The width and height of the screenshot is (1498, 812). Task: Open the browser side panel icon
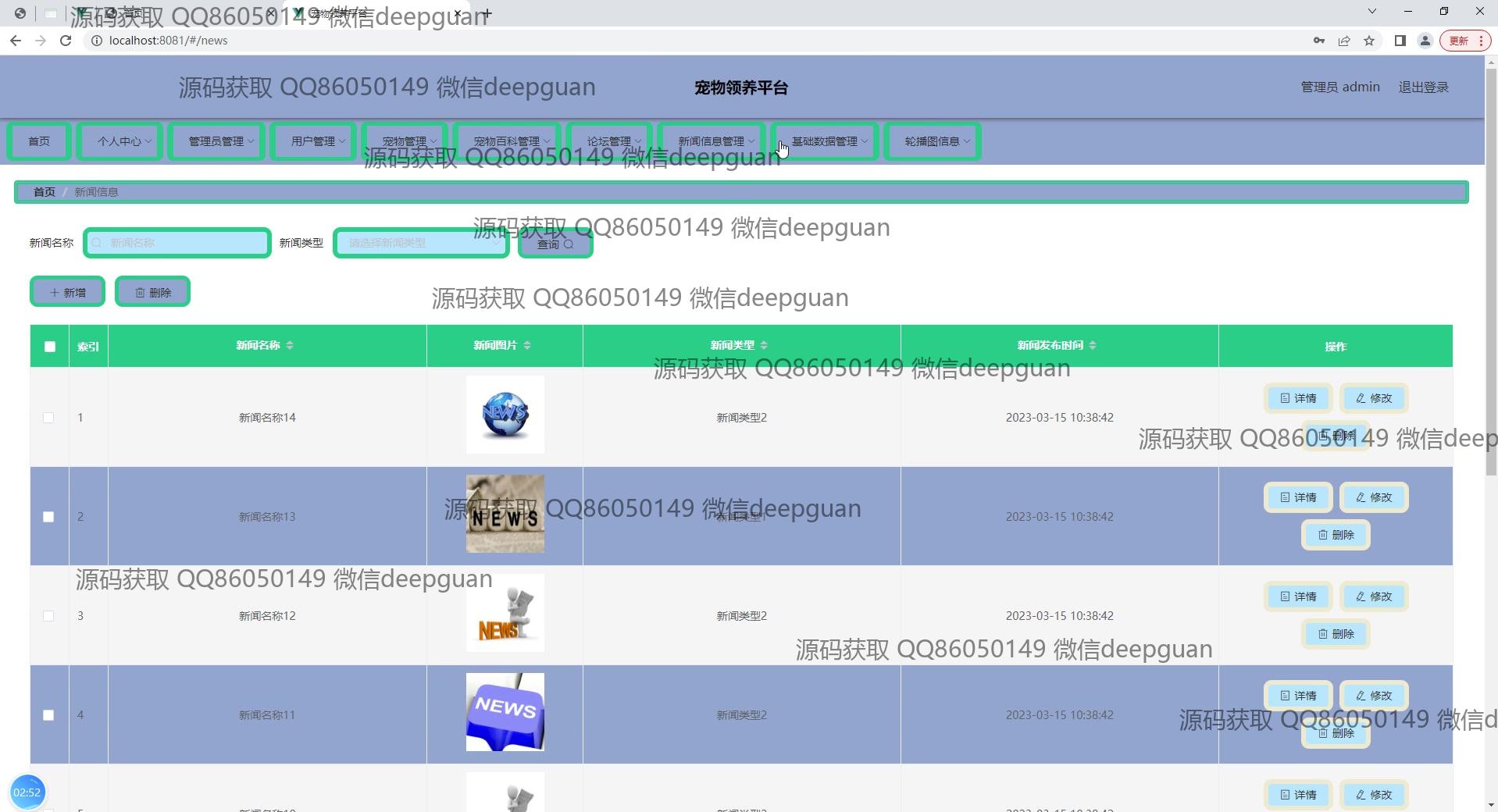click(x=1400, y=41)
